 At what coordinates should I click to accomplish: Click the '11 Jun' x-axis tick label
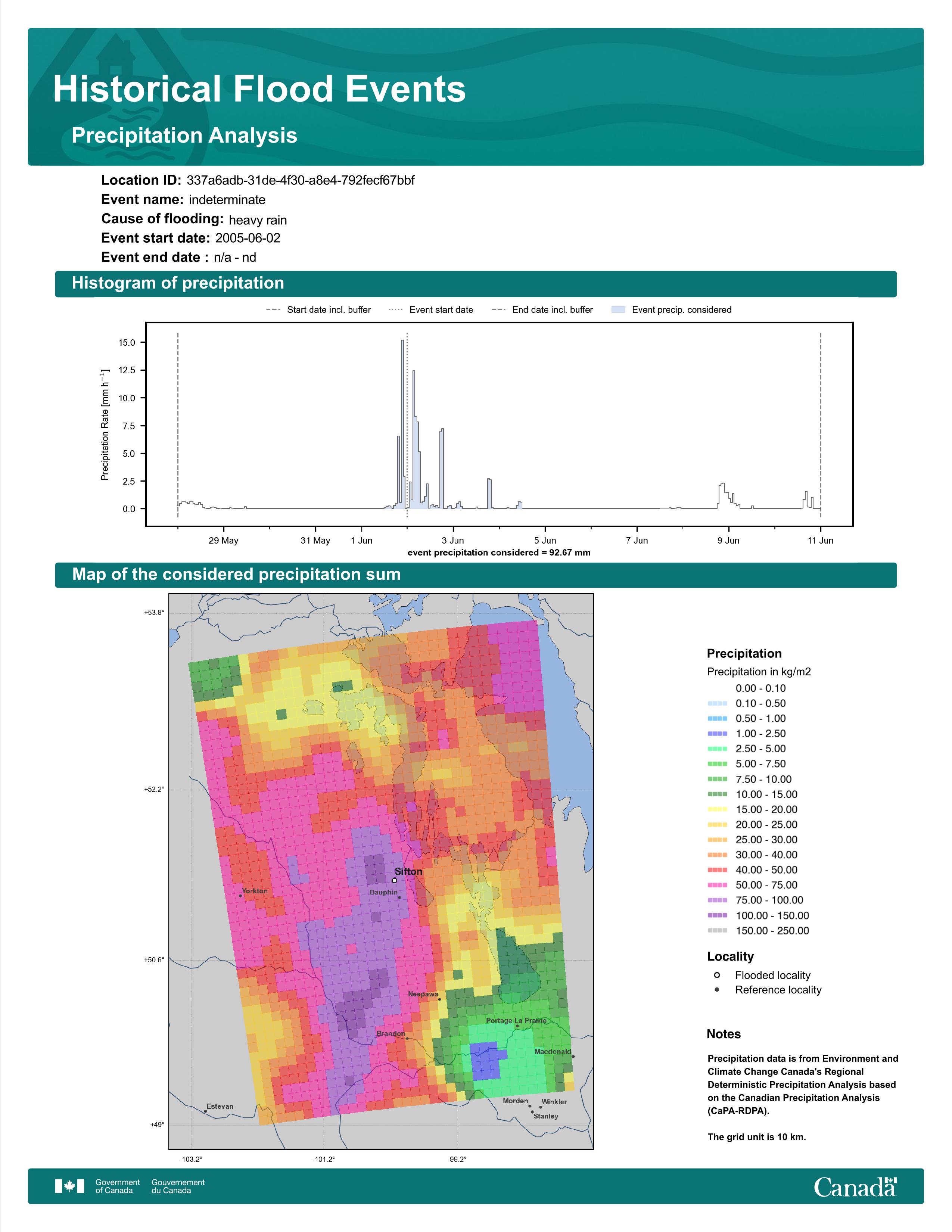click(820, 541)
